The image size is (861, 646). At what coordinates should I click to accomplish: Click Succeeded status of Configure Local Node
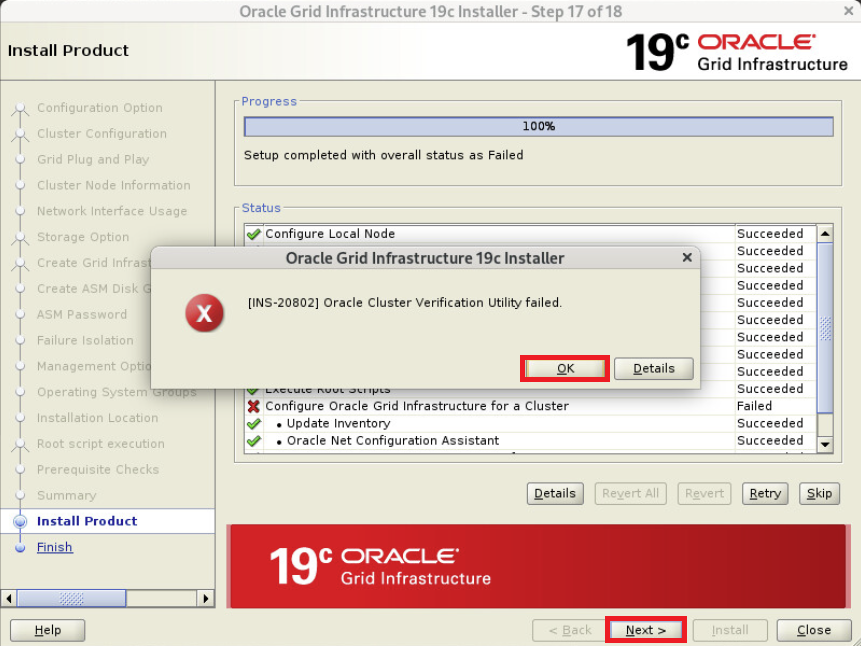pos(775,233)
